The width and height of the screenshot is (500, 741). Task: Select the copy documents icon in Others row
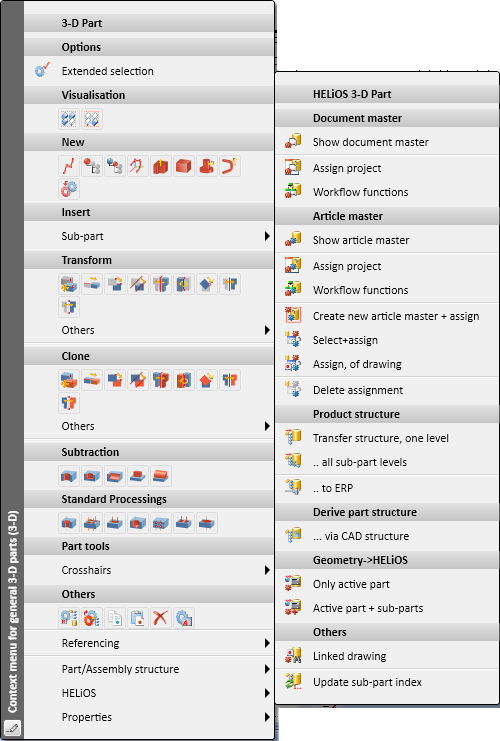[x=114, y=618]
